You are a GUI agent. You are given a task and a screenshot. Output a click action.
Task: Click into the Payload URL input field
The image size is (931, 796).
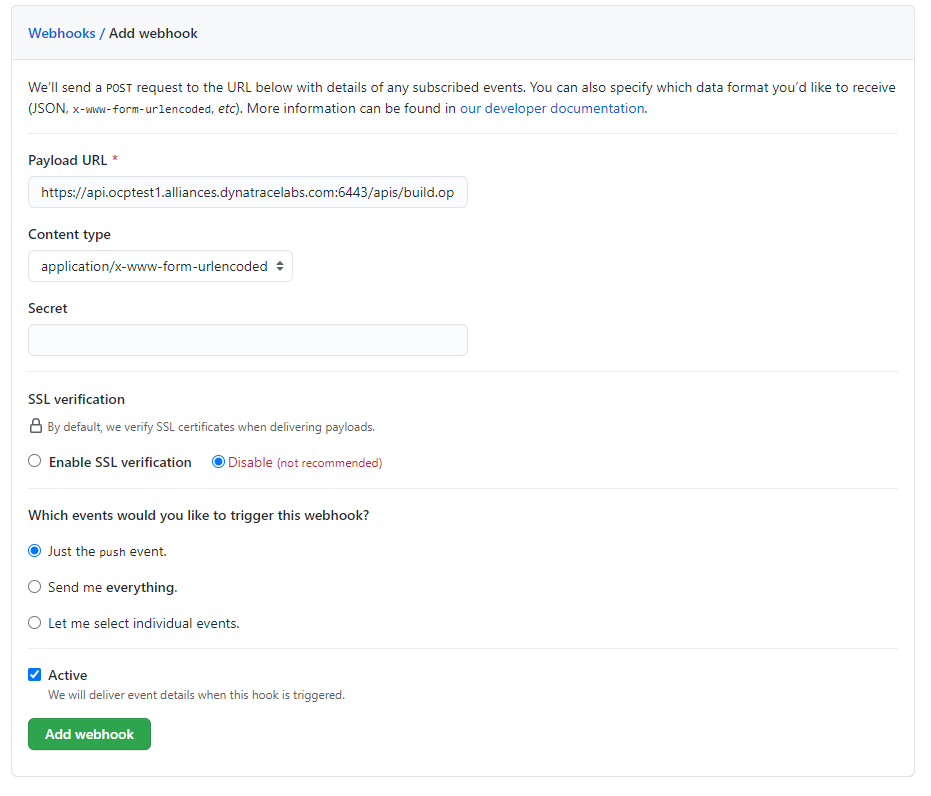click(247, 192)
